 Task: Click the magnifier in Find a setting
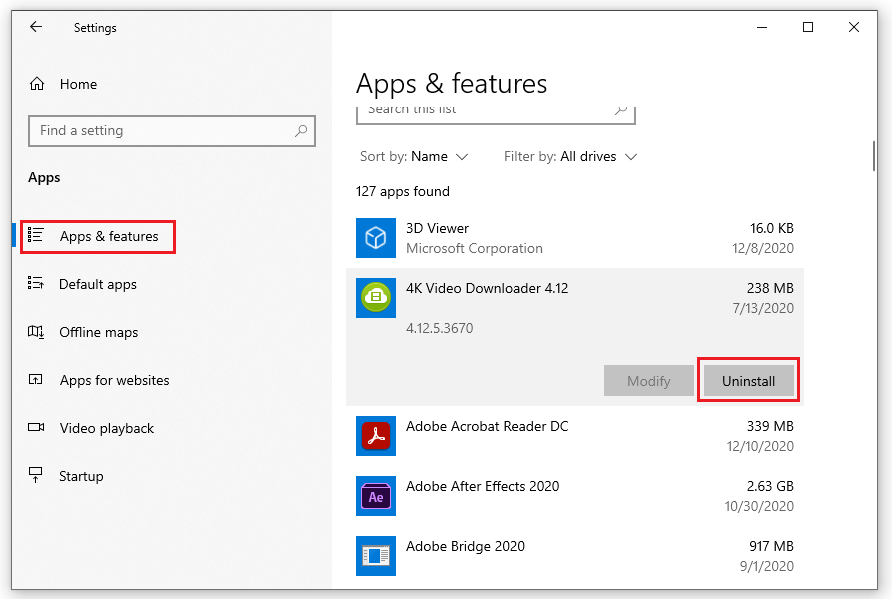300,131
